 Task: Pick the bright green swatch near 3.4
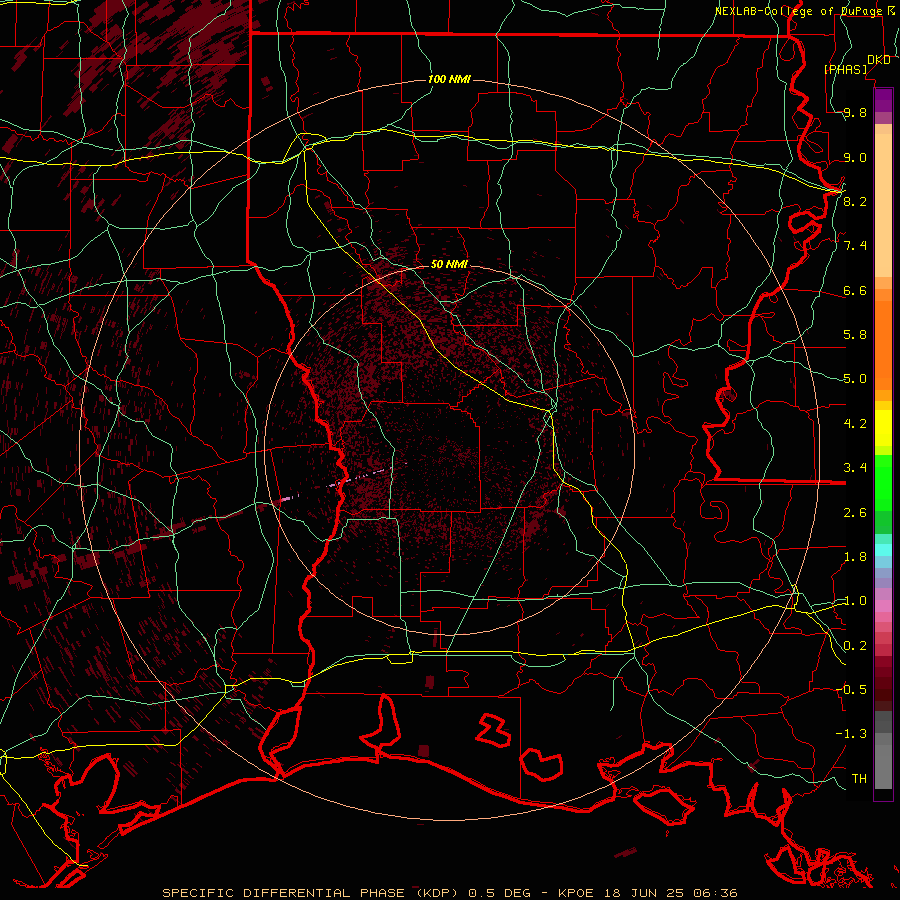click(x=883, y=481)
